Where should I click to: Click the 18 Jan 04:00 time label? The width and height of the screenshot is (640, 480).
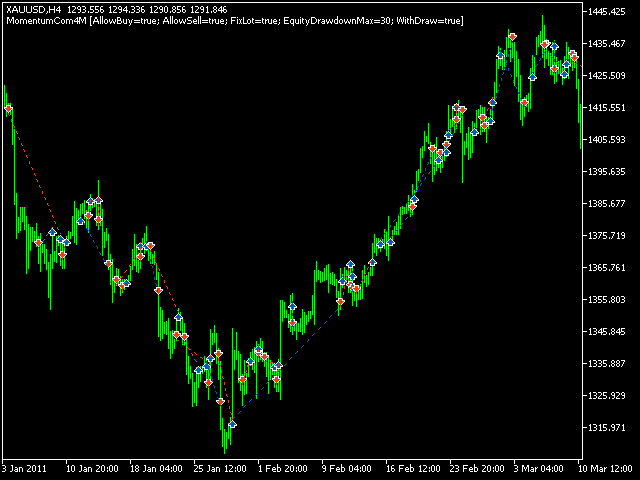[x=156, y=469]
